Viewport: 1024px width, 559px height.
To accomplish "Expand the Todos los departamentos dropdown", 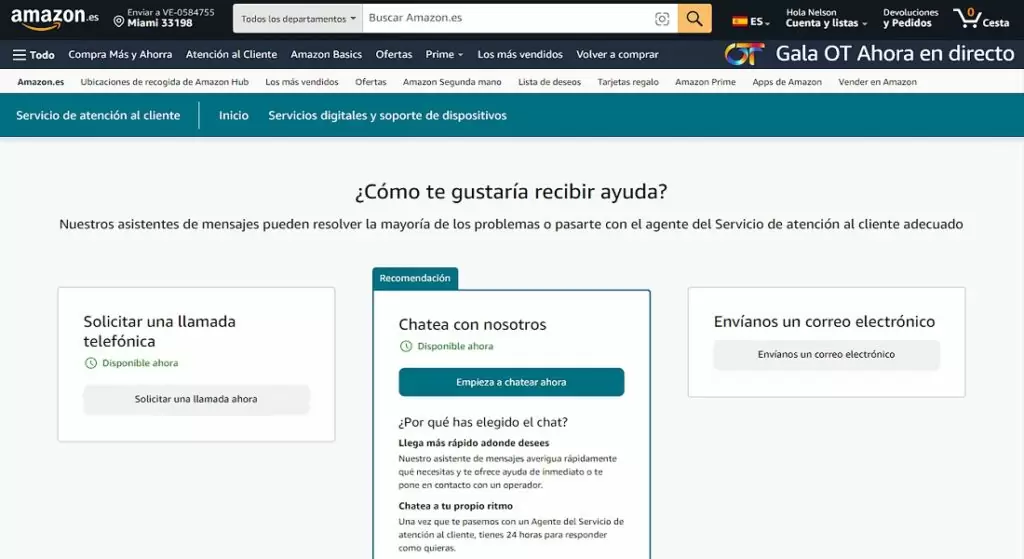I will (299, 19).
